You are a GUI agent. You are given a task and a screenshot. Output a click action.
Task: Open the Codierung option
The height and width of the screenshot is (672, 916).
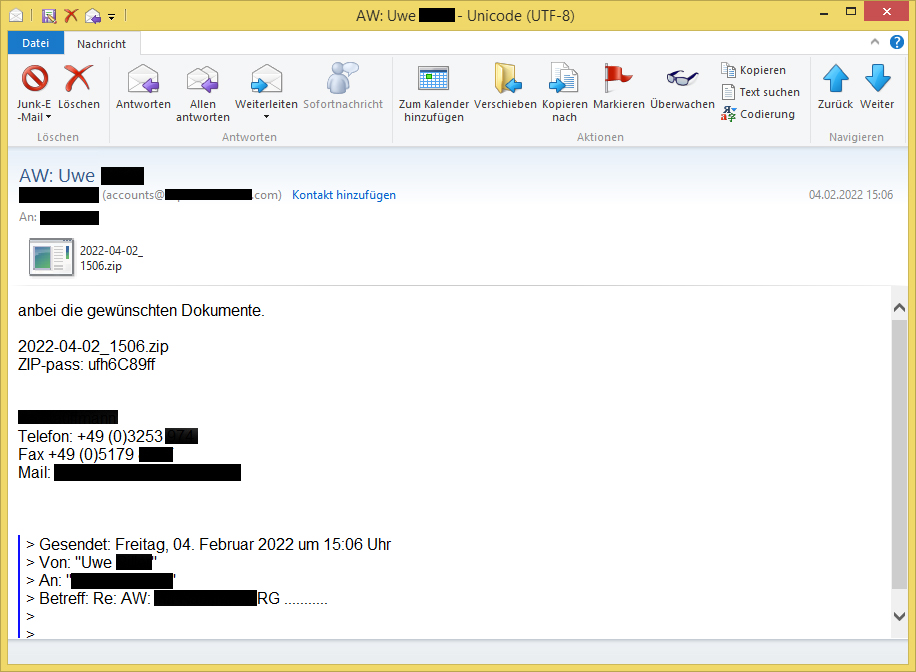[x=758, y=114]
